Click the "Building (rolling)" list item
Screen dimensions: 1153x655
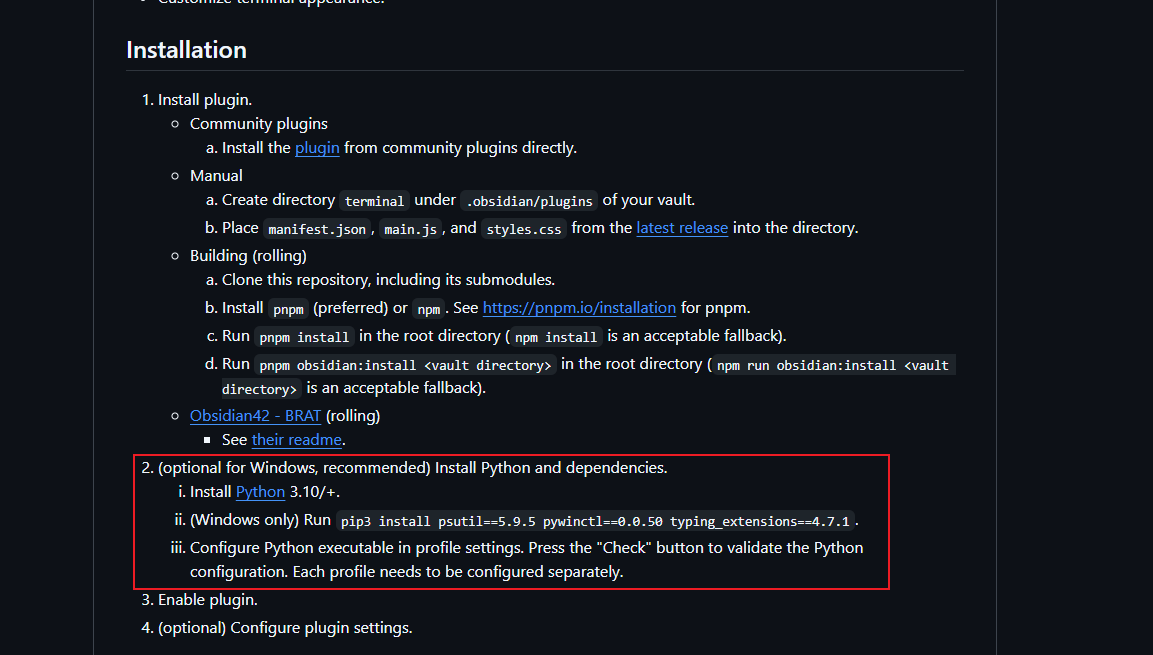pos(248,256)
